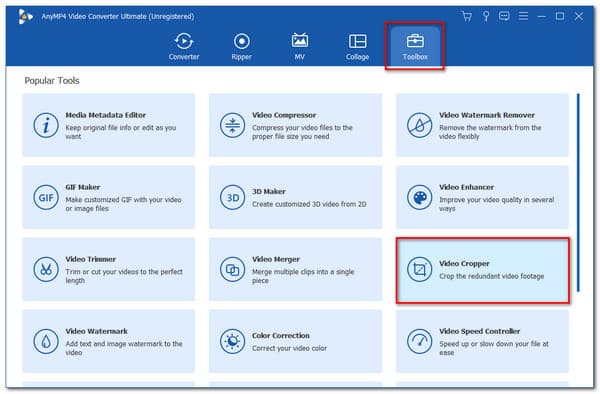This screenshot has height=394, width=600.
Task: Open the Video Trimmer title
Action: [x=90, y=259]
